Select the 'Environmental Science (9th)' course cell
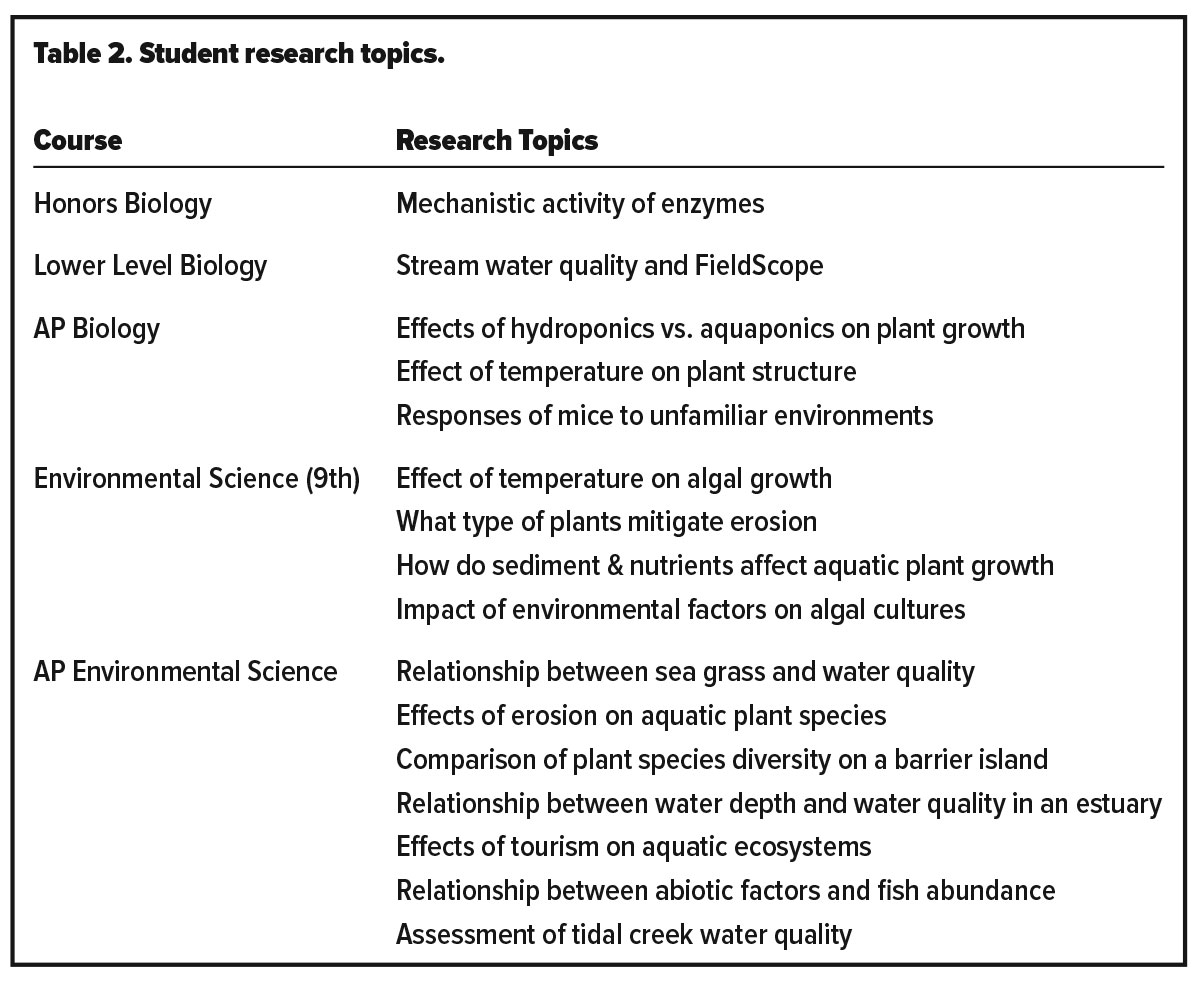Image resolution: width=1199 pixels, height=981 pixels. point(197,478)
